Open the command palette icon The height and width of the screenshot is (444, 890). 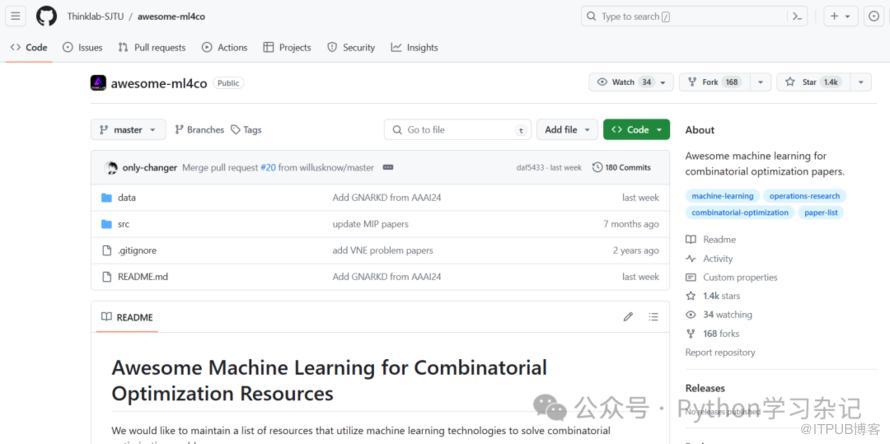click(797, 16)
